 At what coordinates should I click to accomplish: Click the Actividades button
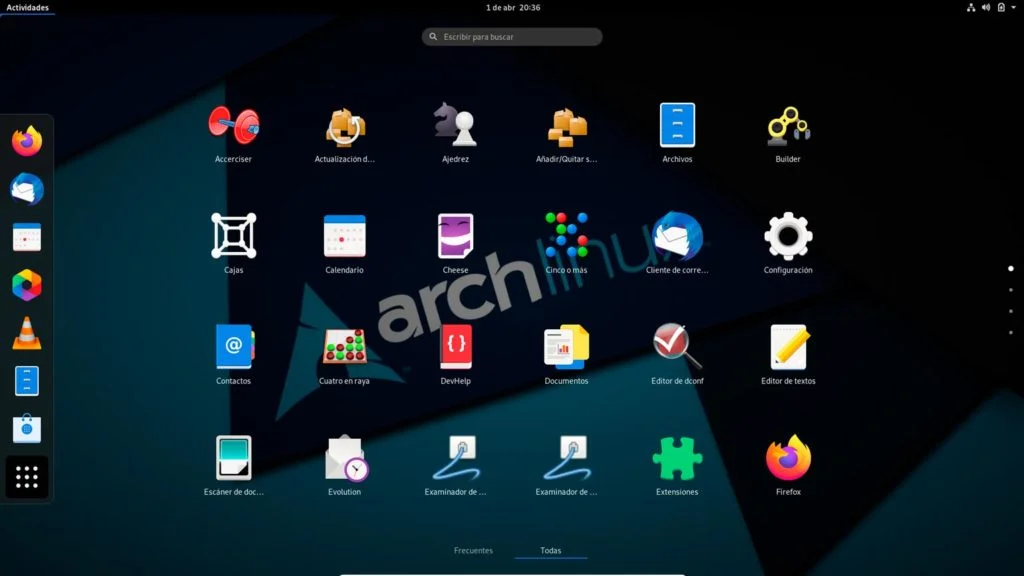coord(27,8)
